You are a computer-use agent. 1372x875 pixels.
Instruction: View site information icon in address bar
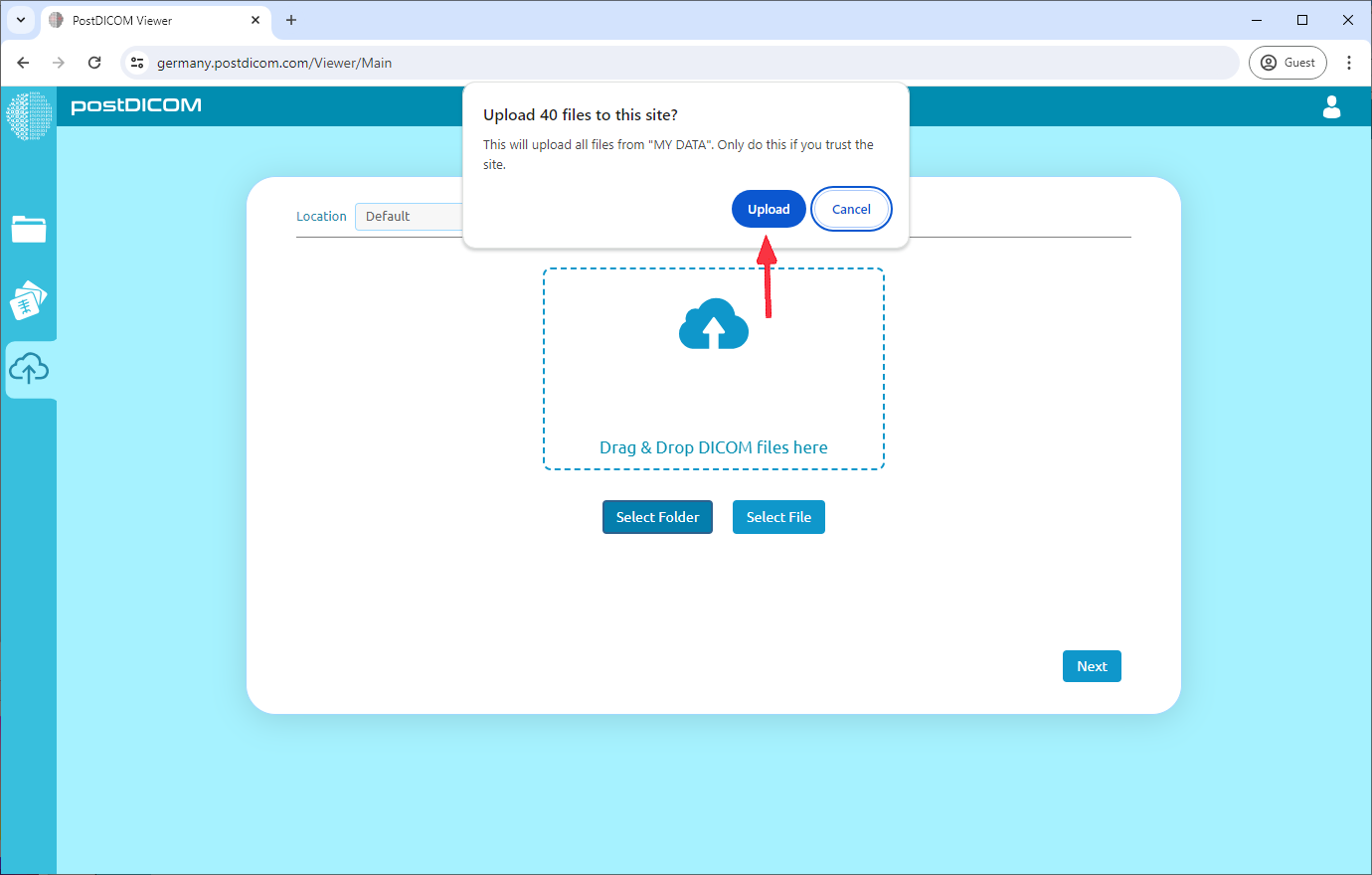pos(138,63)
